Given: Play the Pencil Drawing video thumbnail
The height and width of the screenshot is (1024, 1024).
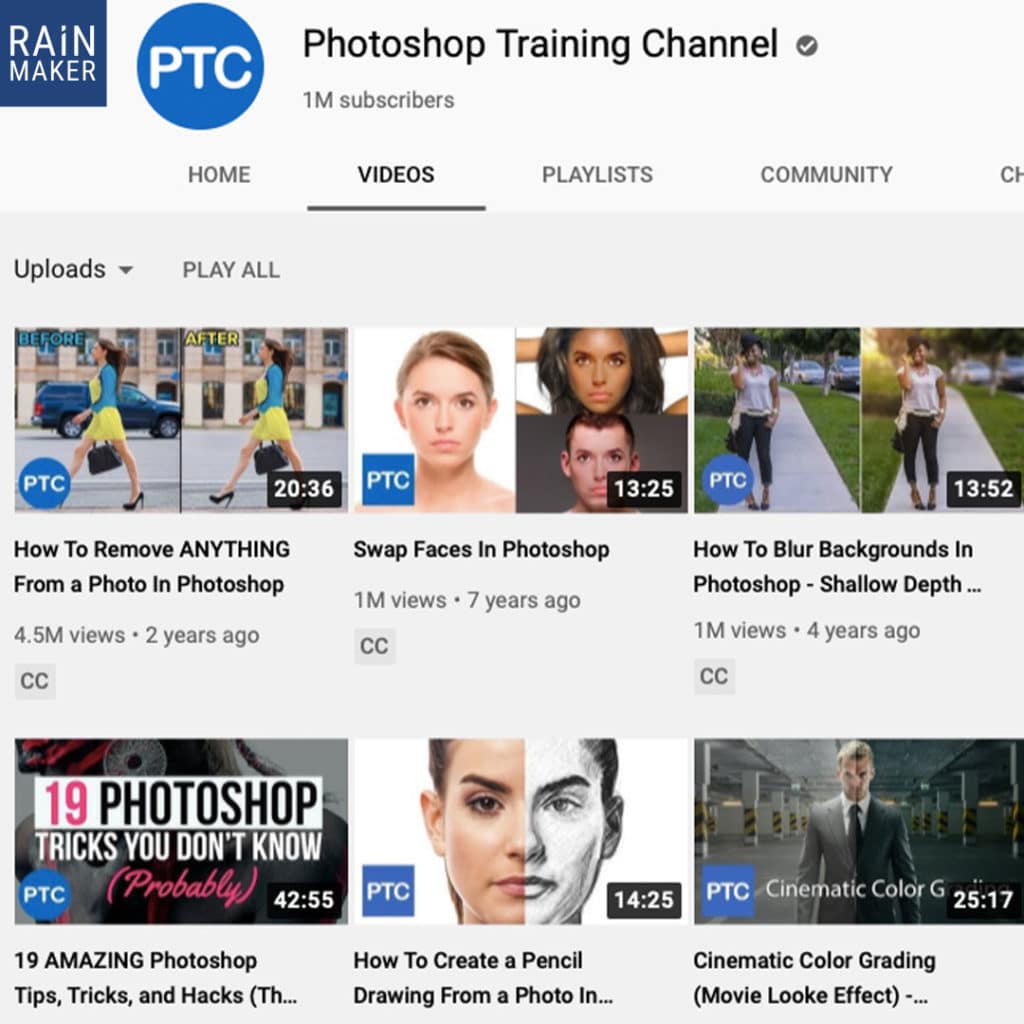Looking at the screenshot, I should [x=520, y=830].
